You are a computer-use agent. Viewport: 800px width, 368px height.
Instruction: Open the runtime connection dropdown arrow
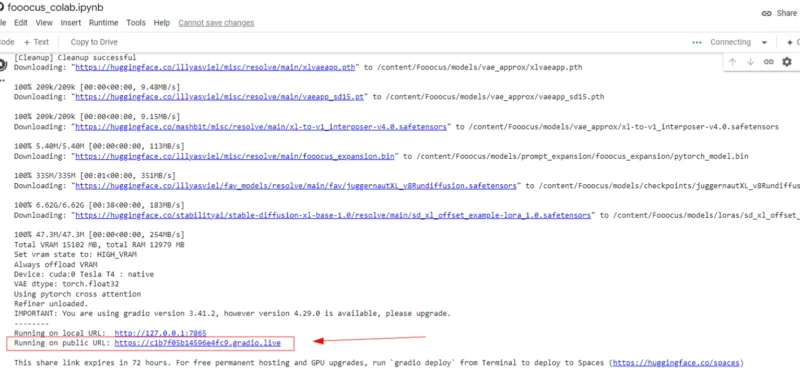(x=764, y=42)
